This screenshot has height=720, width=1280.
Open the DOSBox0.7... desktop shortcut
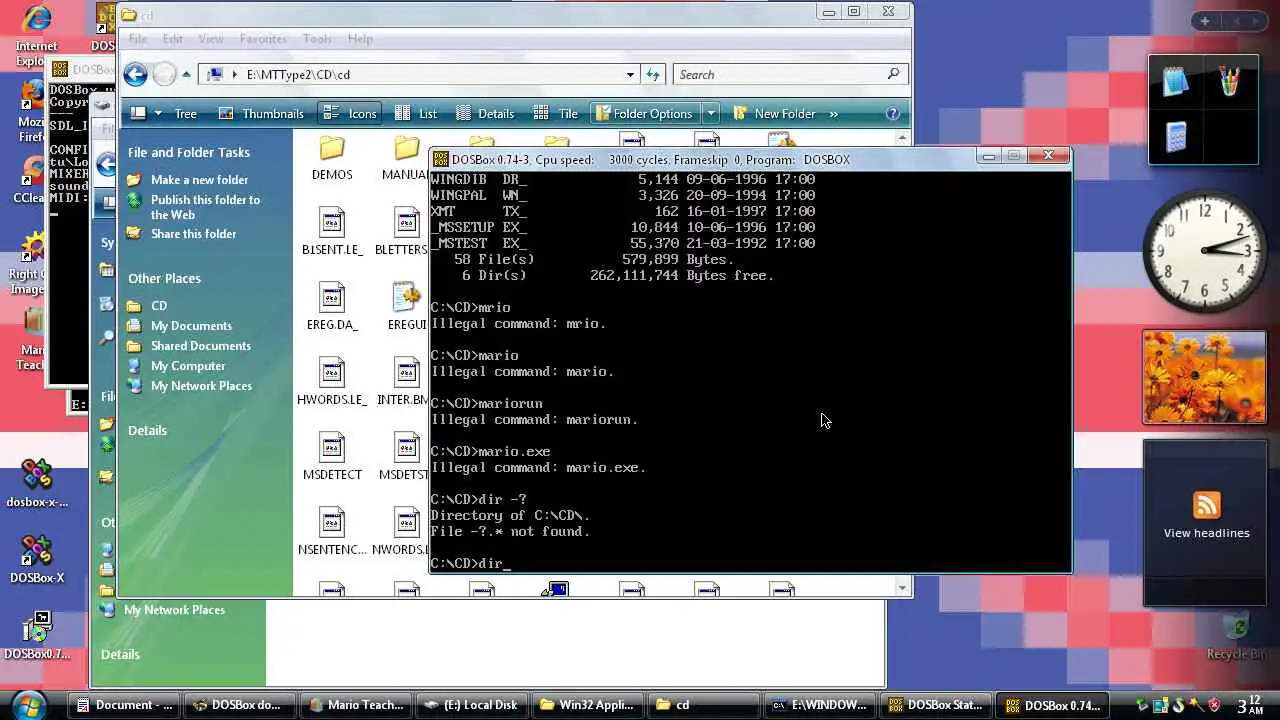tap(37, 636)
